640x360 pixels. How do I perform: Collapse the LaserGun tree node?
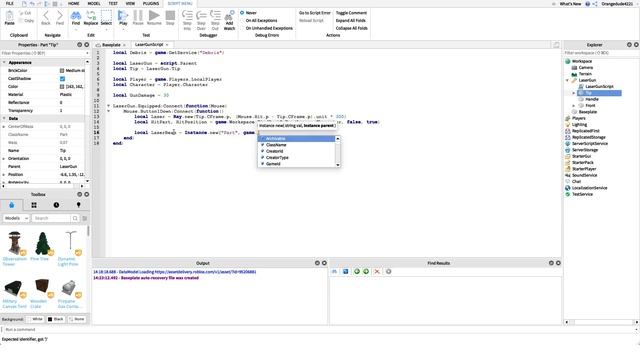(567, 80)
